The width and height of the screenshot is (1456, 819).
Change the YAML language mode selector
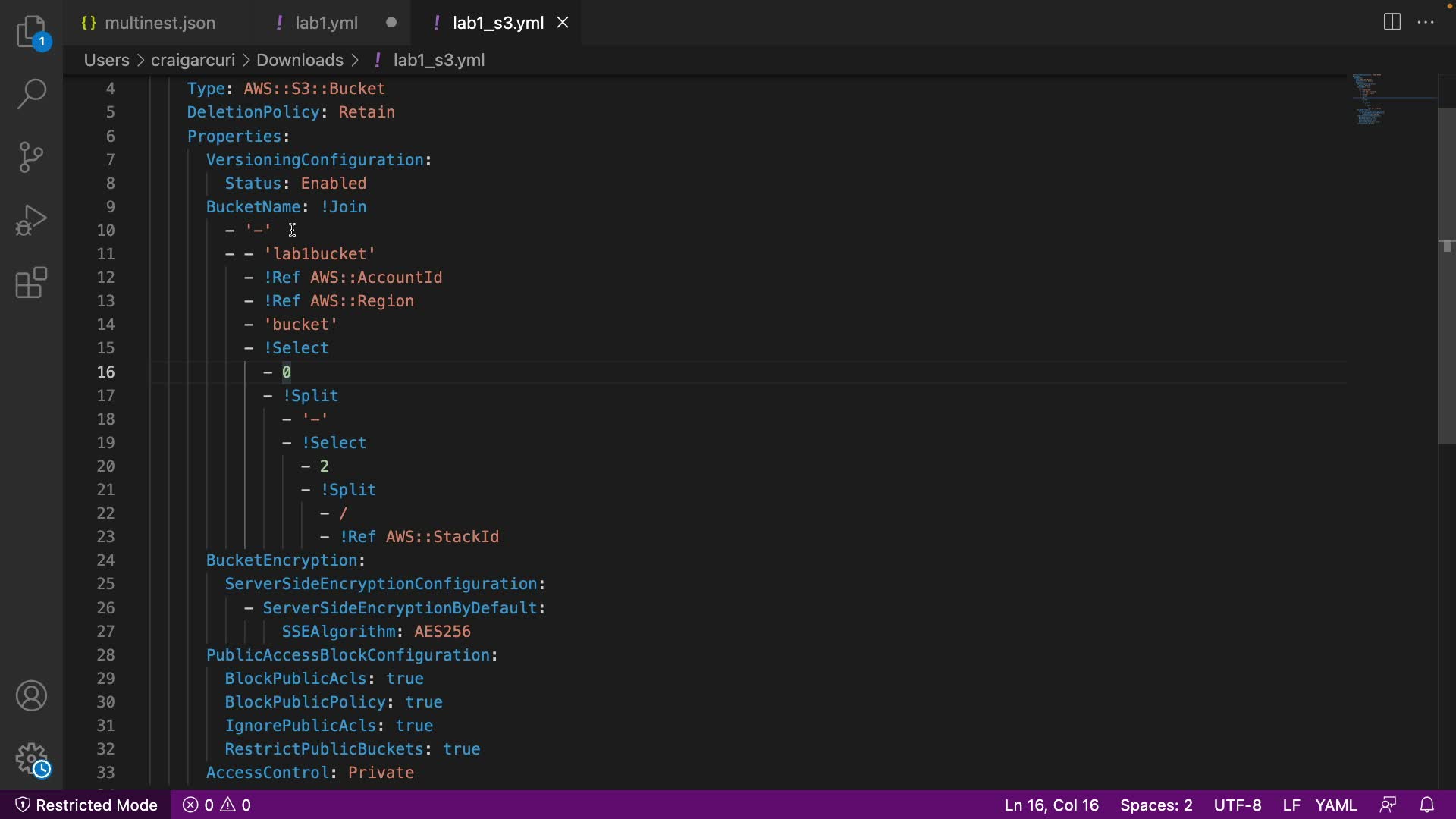[1335, 805]
